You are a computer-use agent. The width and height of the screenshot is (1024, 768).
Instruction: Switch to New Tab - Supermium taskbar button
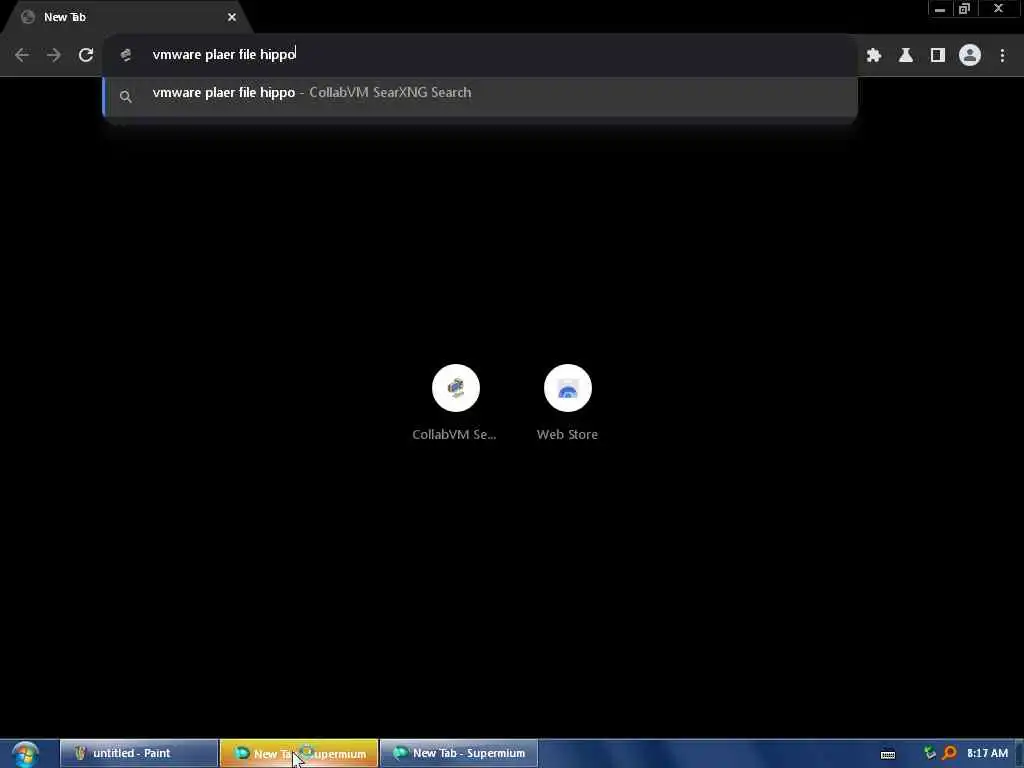[x=459, y=754]
